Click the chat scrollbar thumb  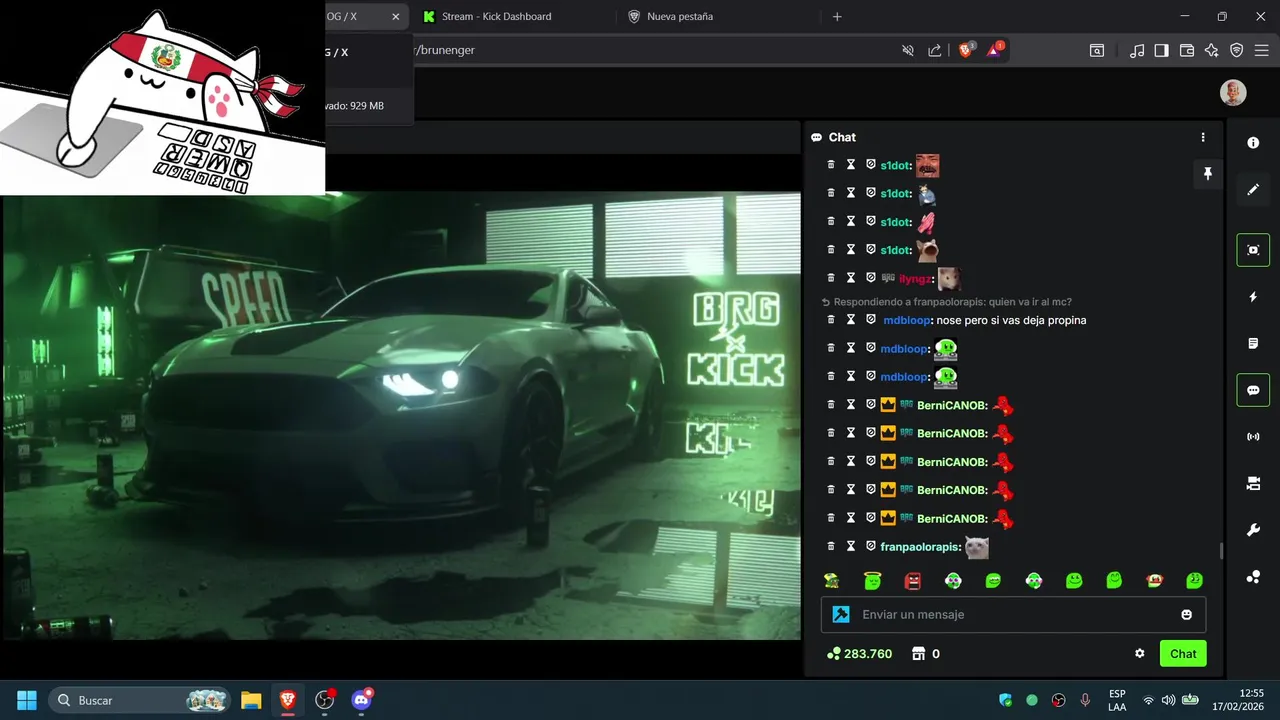point(1220,551)
